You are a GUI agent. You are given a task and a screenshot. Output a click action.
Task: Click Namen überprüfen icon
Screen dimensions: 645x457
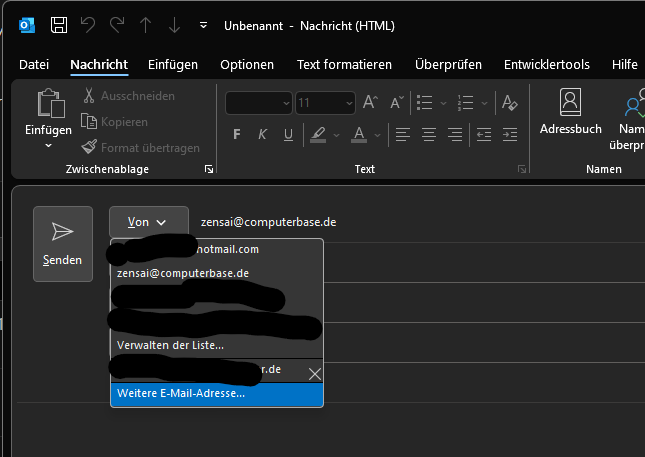633,103
